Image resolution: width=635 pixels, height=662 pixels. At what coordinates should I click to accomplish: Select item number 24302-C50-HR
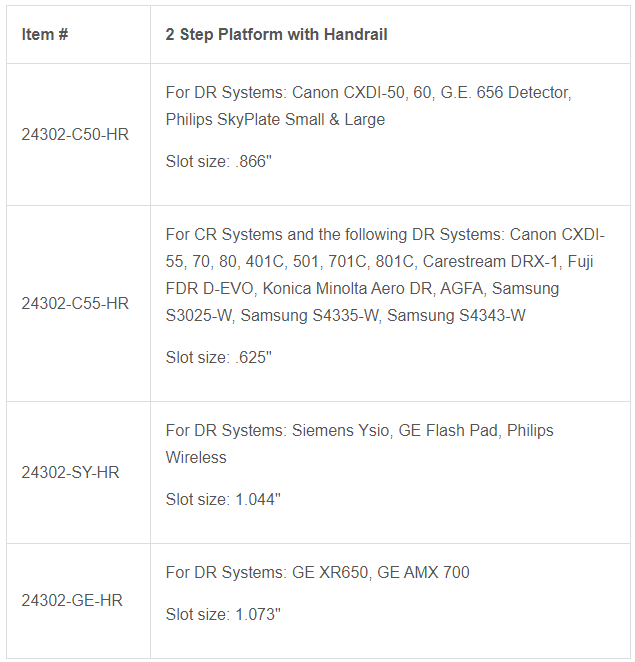(75, 134)
